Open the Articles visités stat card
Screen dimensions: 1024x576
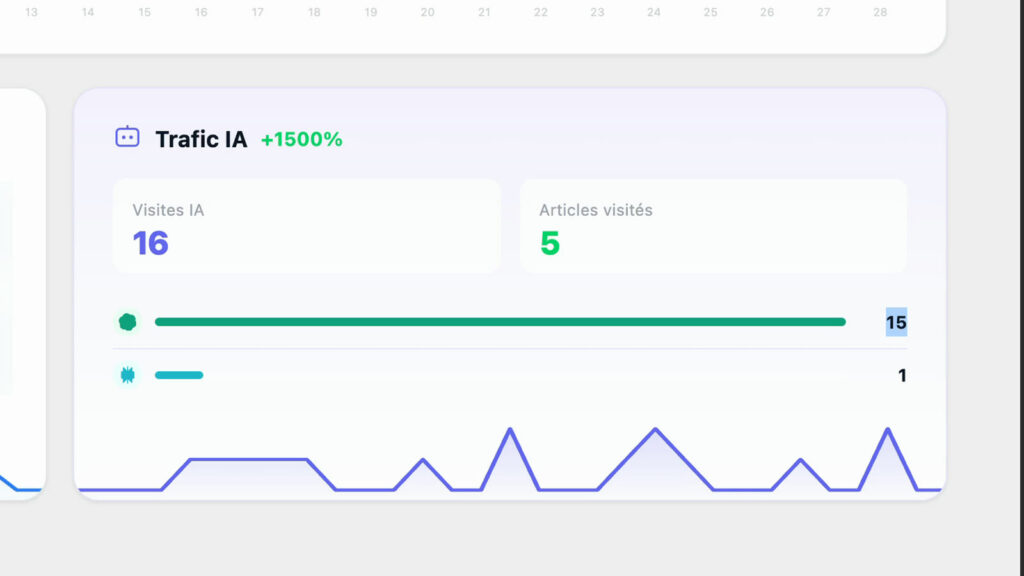713,226
